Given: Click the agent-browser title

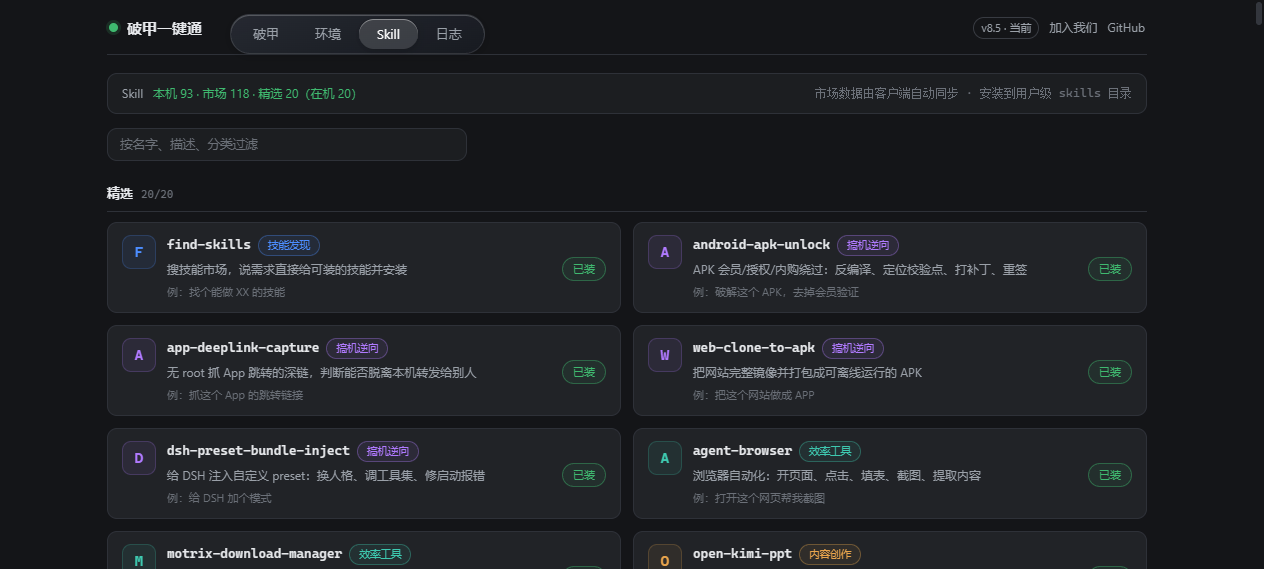Looking at the screenshot, I should point(742,451).
